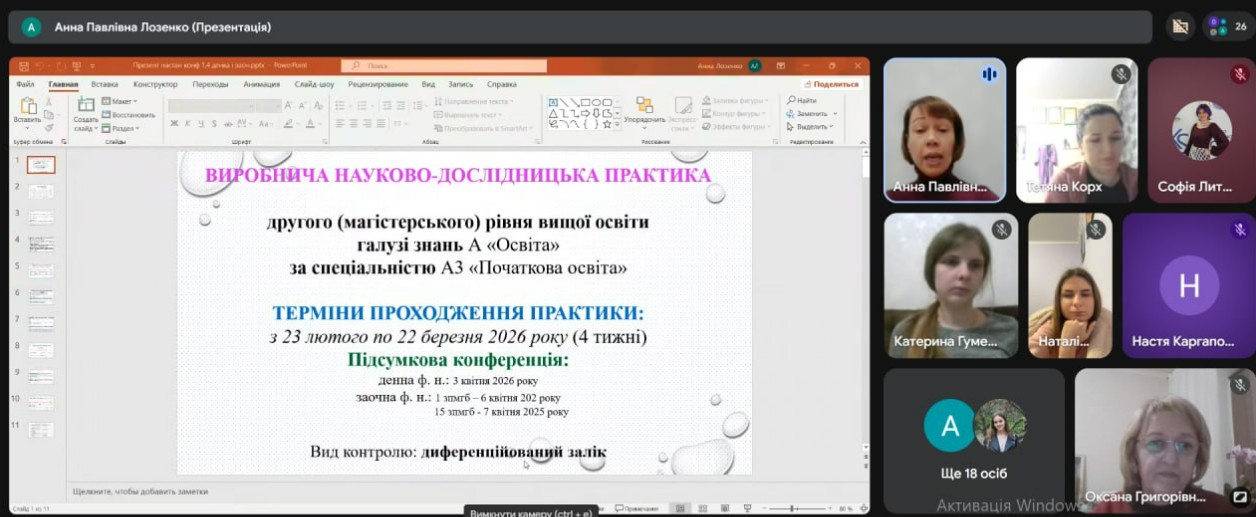The width and height of the screenshot is (1256, 517).
Task: Switch to the Слайд-шоу ribbon tab
Action: point(314,84)
